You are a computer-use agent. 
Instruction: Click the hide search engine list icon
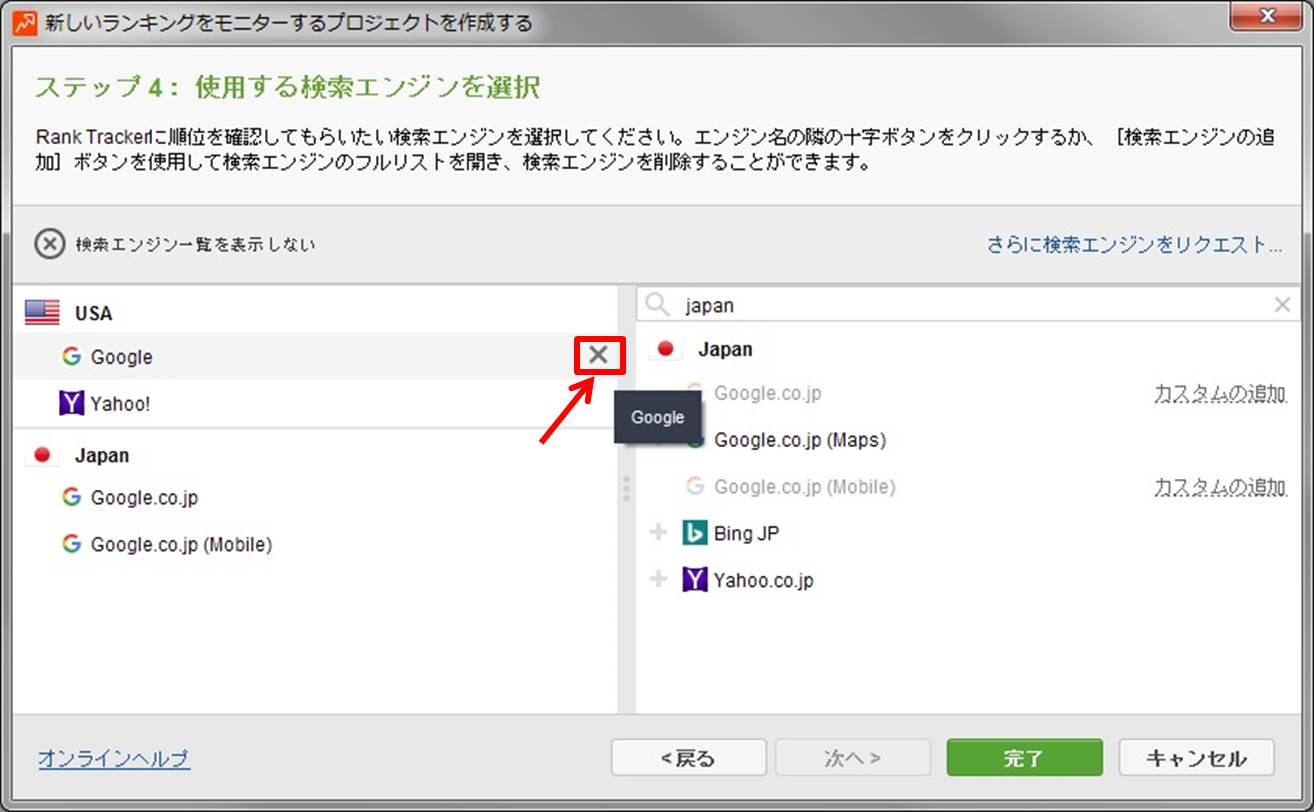50,244
